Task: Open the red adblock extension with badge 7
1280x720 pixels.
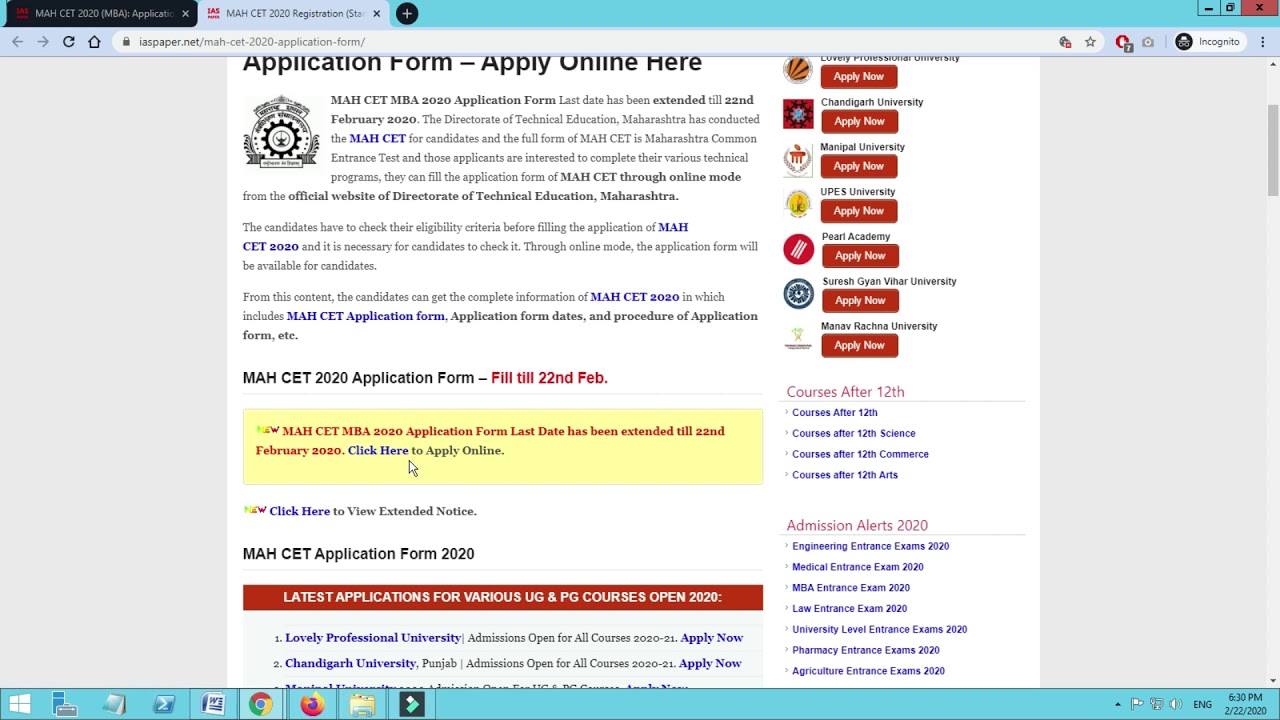Action: (1123, 42)
